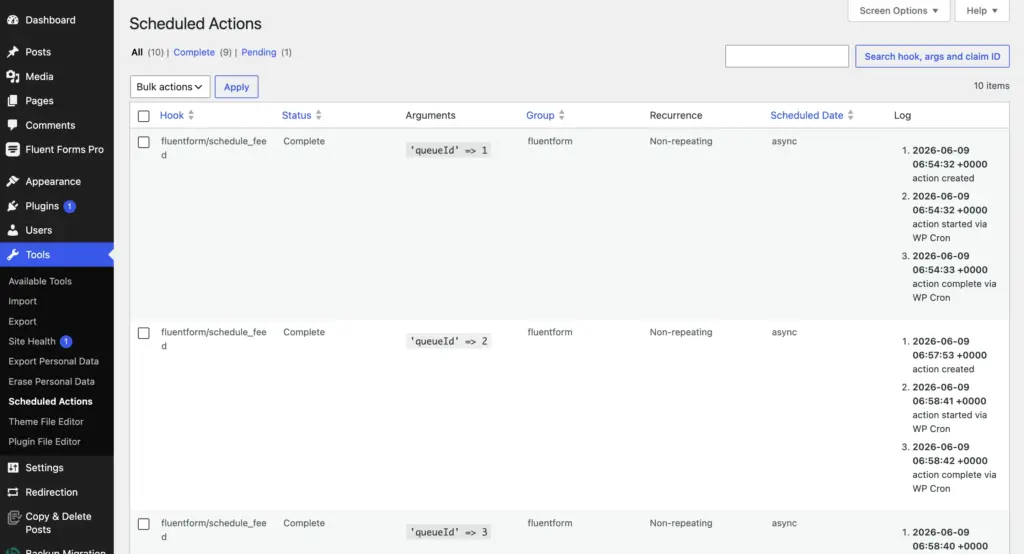Check the row with queueId 1

(x=144, y=142)
